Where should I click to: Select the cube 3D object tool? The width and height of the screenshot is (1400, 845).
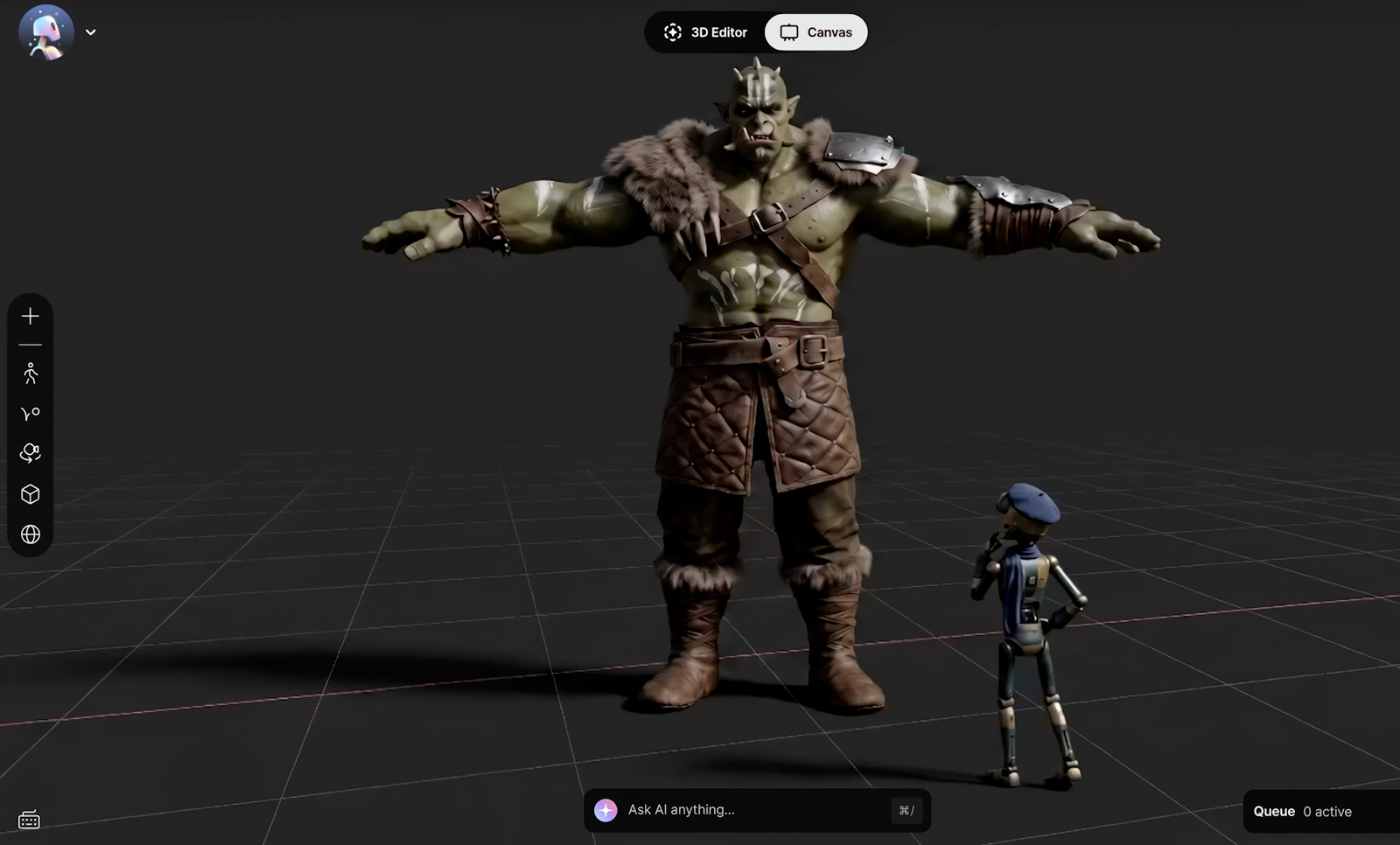tap(31, 494)
